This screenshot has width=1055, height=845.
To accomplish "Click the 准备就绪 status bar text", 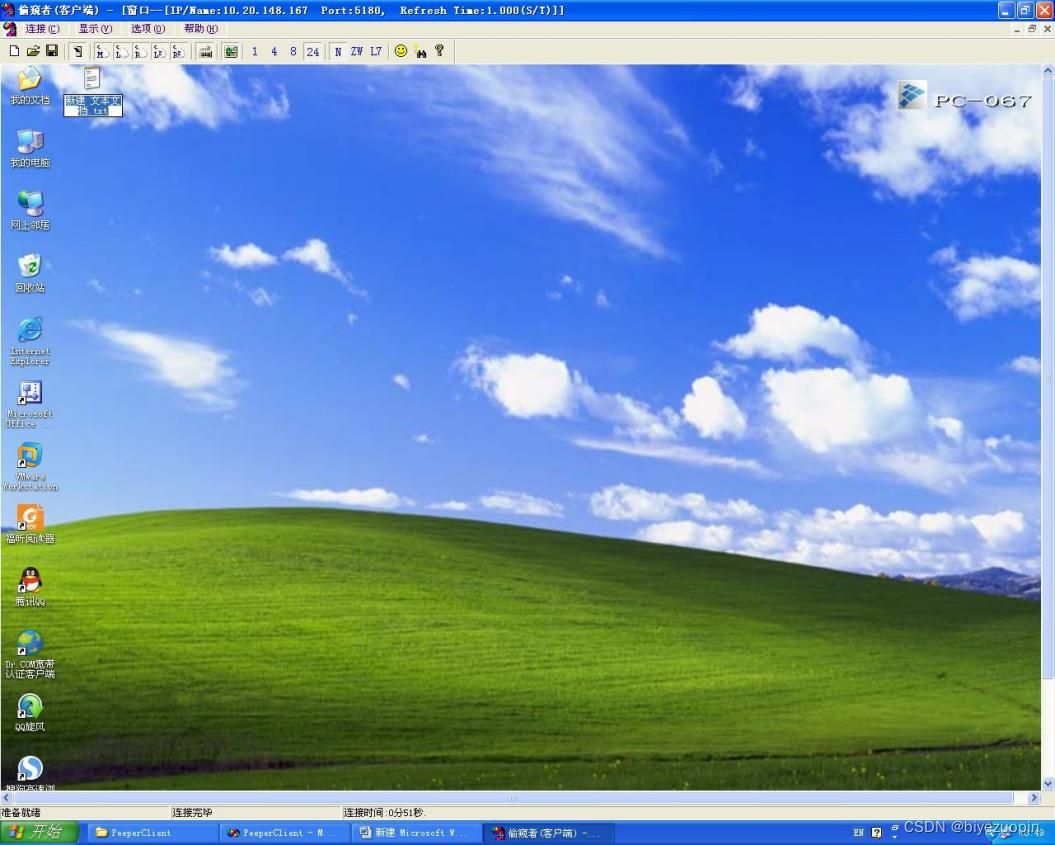I will coord(21,813).
